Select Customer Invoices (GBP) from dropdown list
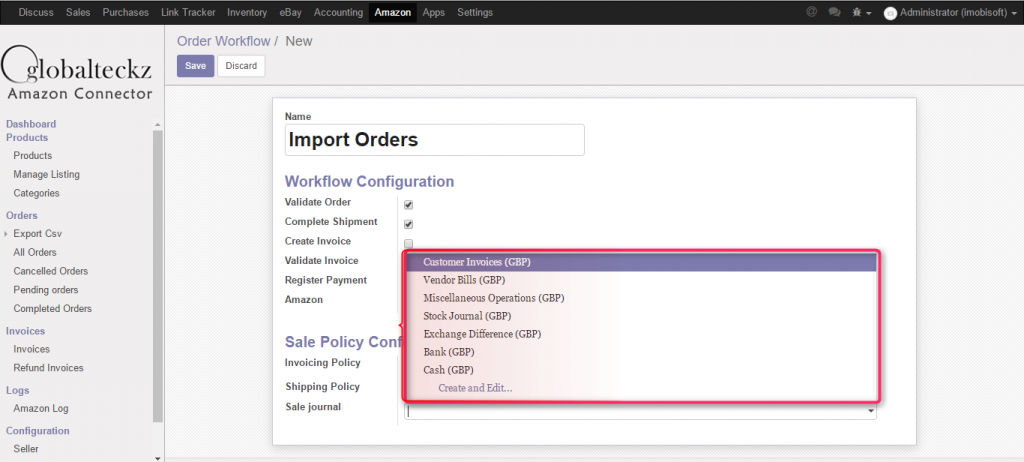This screenshot has height=462, width=1024. [476, 262]
